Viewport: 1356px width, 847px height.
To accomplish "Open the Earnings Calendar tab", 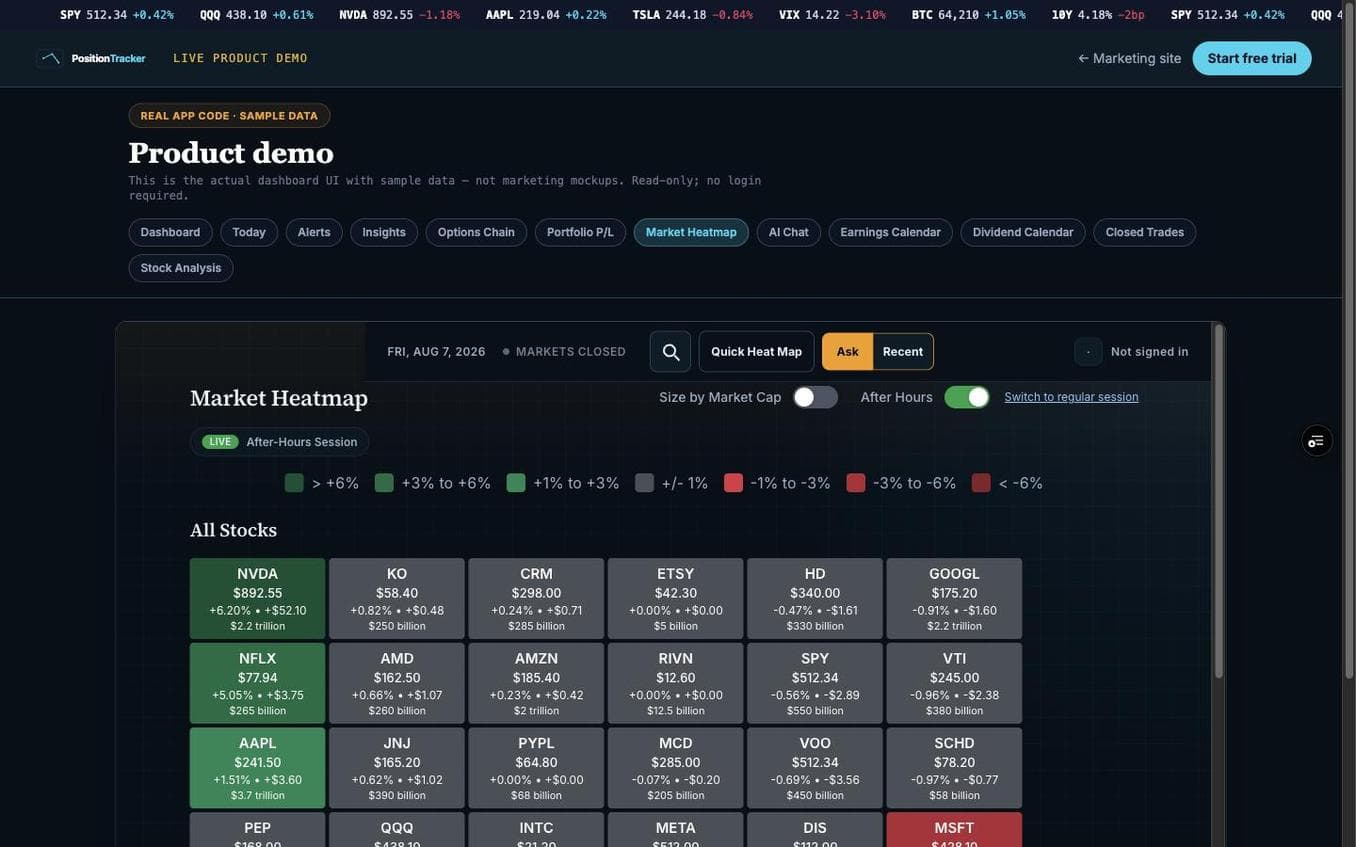I will tap(890, 232).
